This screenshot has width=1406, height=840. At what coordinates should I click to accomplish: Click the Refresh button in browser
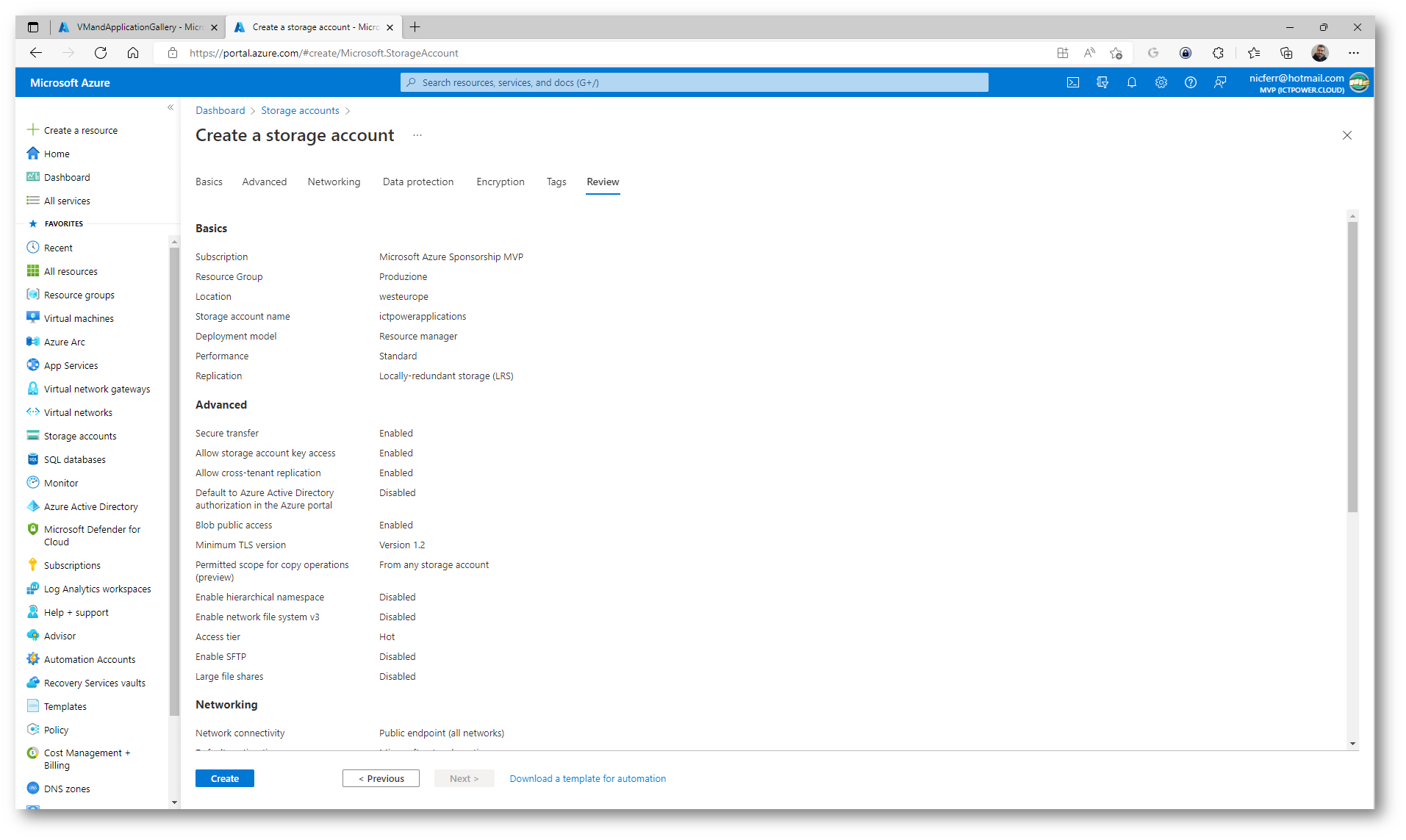[101, 53]
